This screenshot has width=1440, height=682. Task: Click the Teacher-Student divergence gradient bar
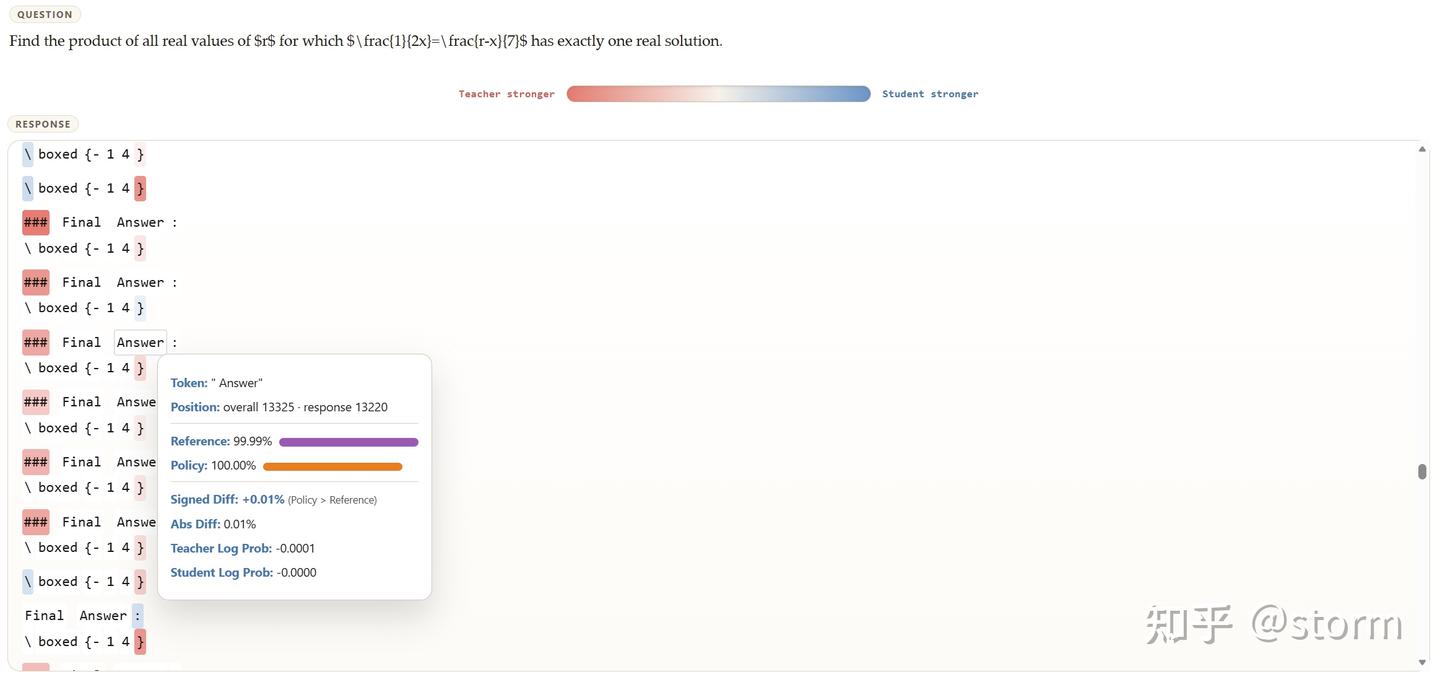718,93
